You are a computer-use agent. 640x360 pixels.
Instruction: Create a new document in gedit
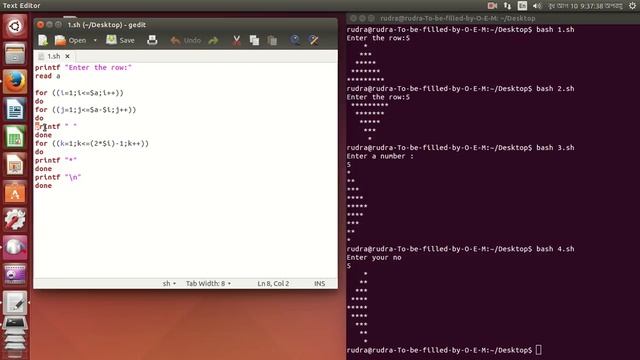pos(43,40)
